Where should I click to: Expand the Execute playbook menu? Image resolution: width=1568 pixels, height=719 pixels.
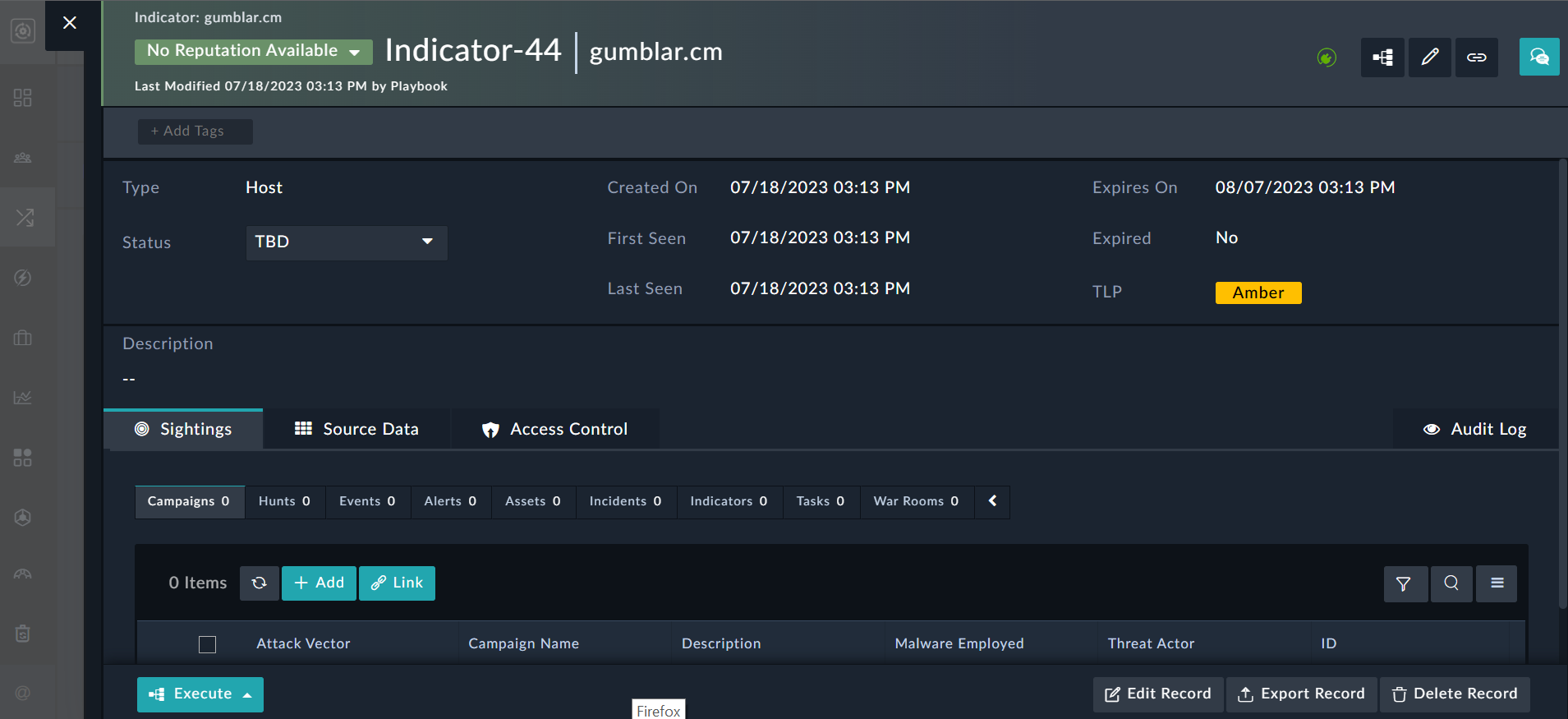(200, 694)
